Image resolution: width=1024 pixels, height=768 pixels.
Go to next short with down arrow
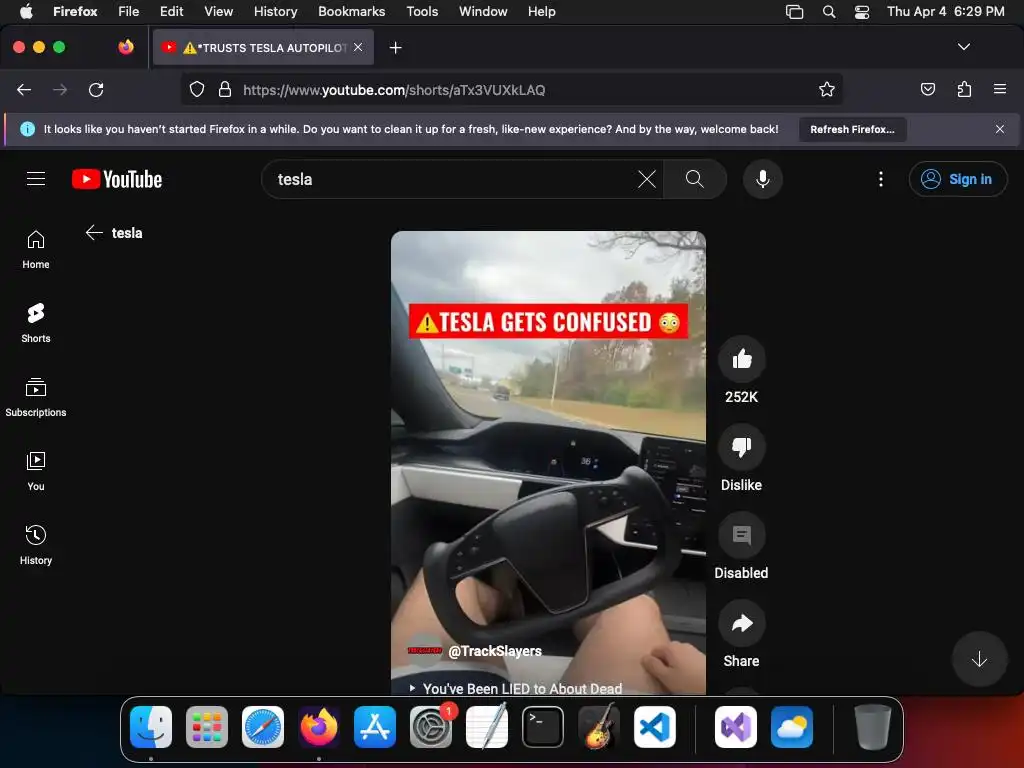click(x=978, y=660)
